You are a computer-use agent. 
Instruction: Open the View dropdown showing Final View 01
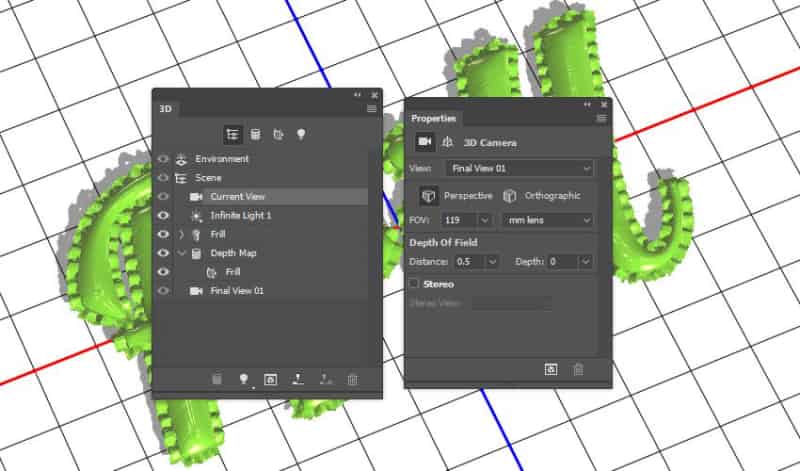519,168
